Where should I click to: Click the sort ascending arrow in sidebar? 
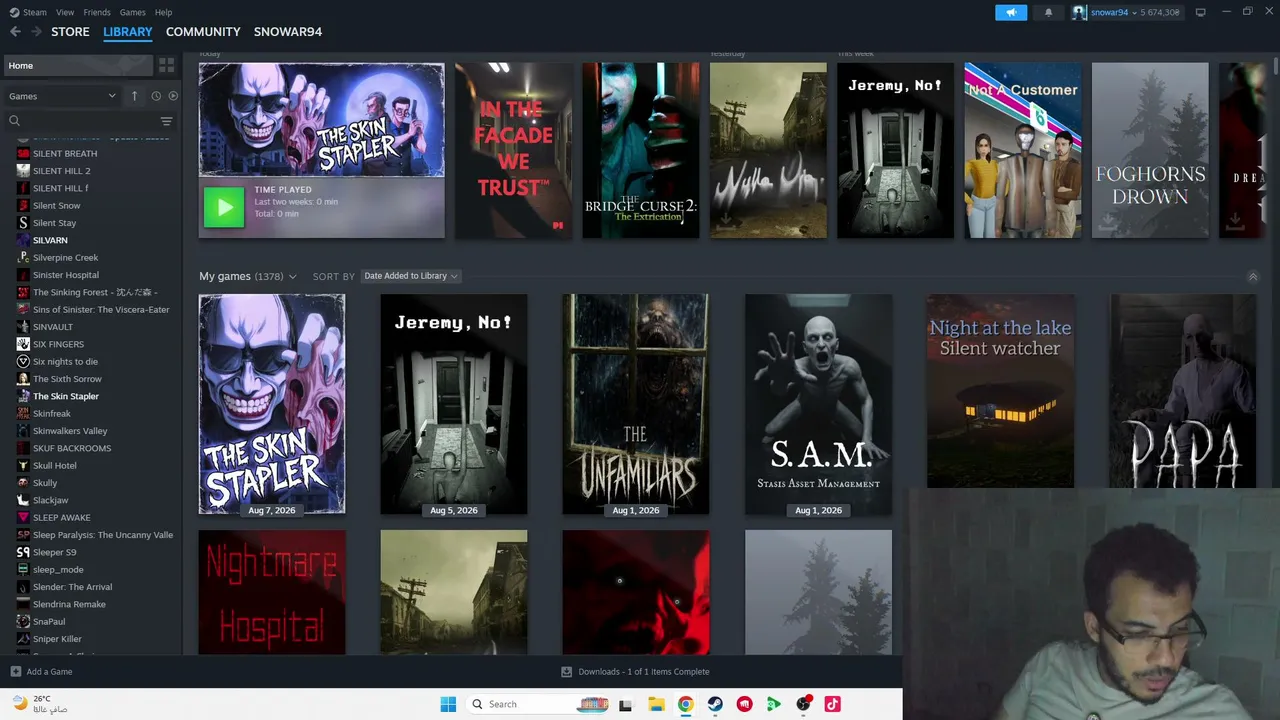[x=134, y=96]
